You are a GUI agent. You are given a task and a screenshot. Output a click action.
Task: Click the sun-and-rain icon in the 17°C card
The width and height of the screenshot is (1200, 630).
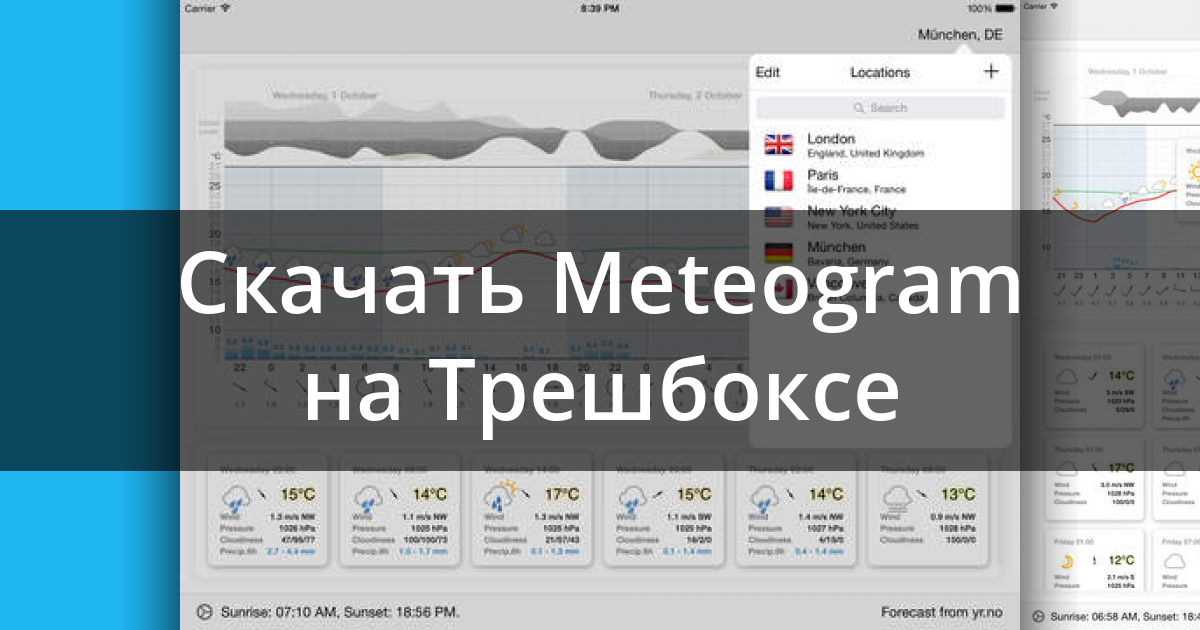pos(499,494)
